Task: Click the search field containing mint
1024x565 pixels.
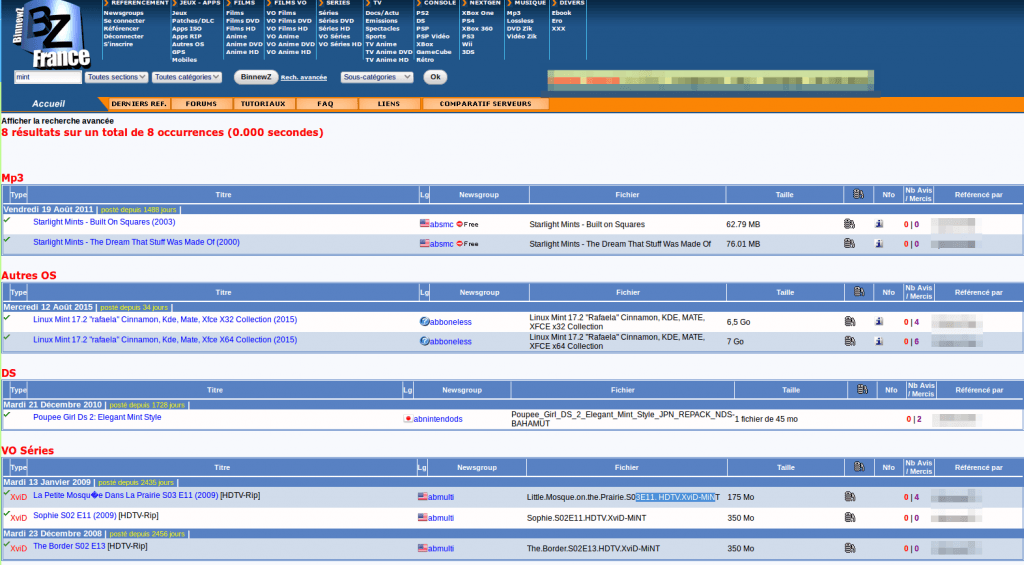Action: point(48,77)
